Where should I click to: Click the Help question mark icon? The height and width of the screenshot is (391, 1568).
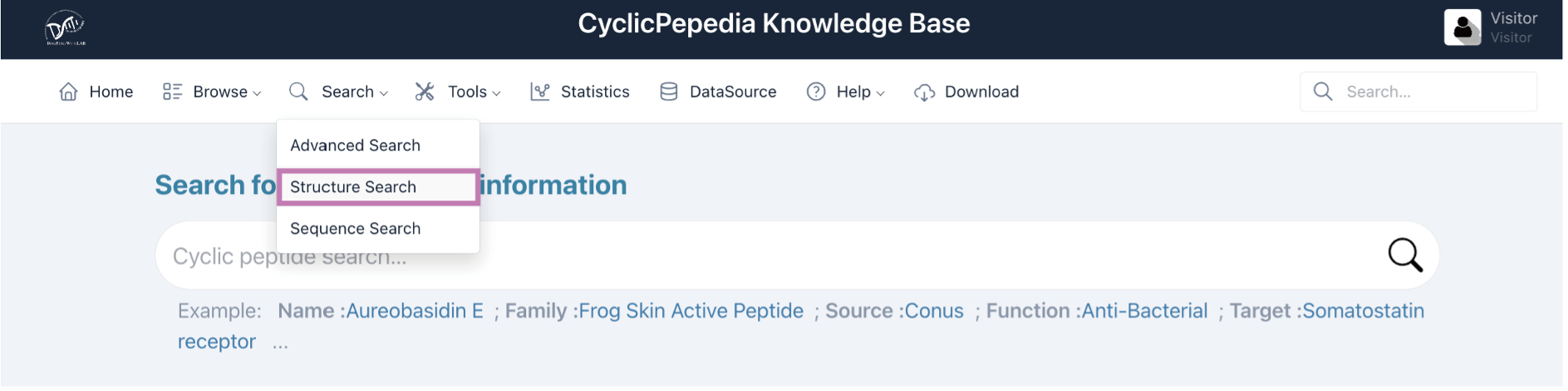point(816,92)
